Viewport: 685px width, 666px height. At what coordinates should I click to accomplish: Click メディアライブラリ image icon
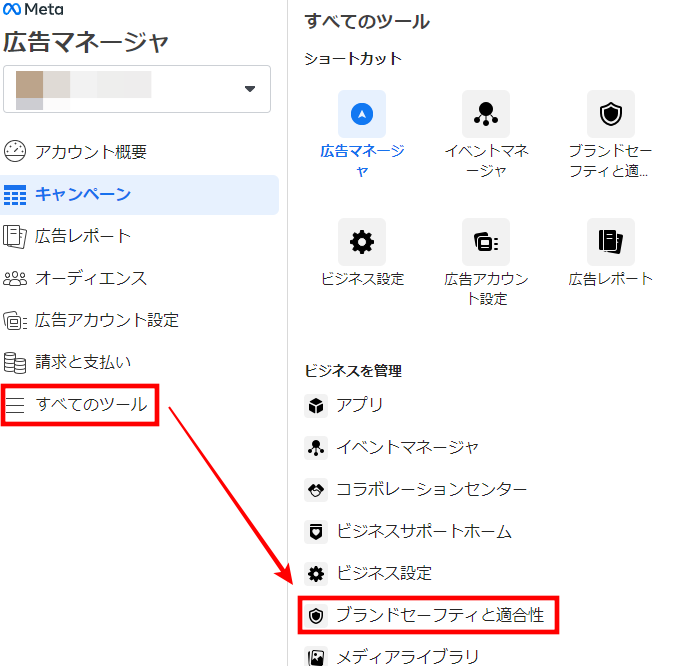pyautogui.click(x=316, y=656)
